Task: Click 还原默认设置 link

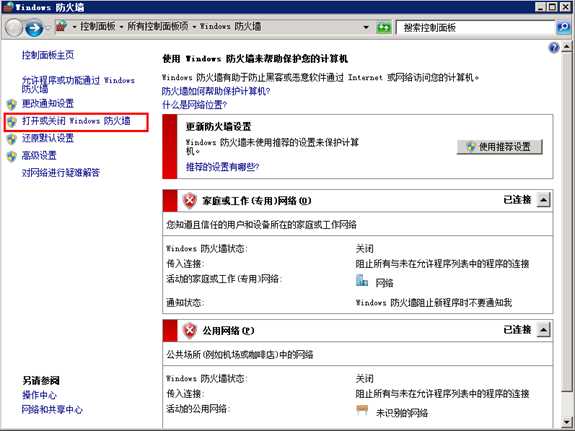Action: (48, 138)
